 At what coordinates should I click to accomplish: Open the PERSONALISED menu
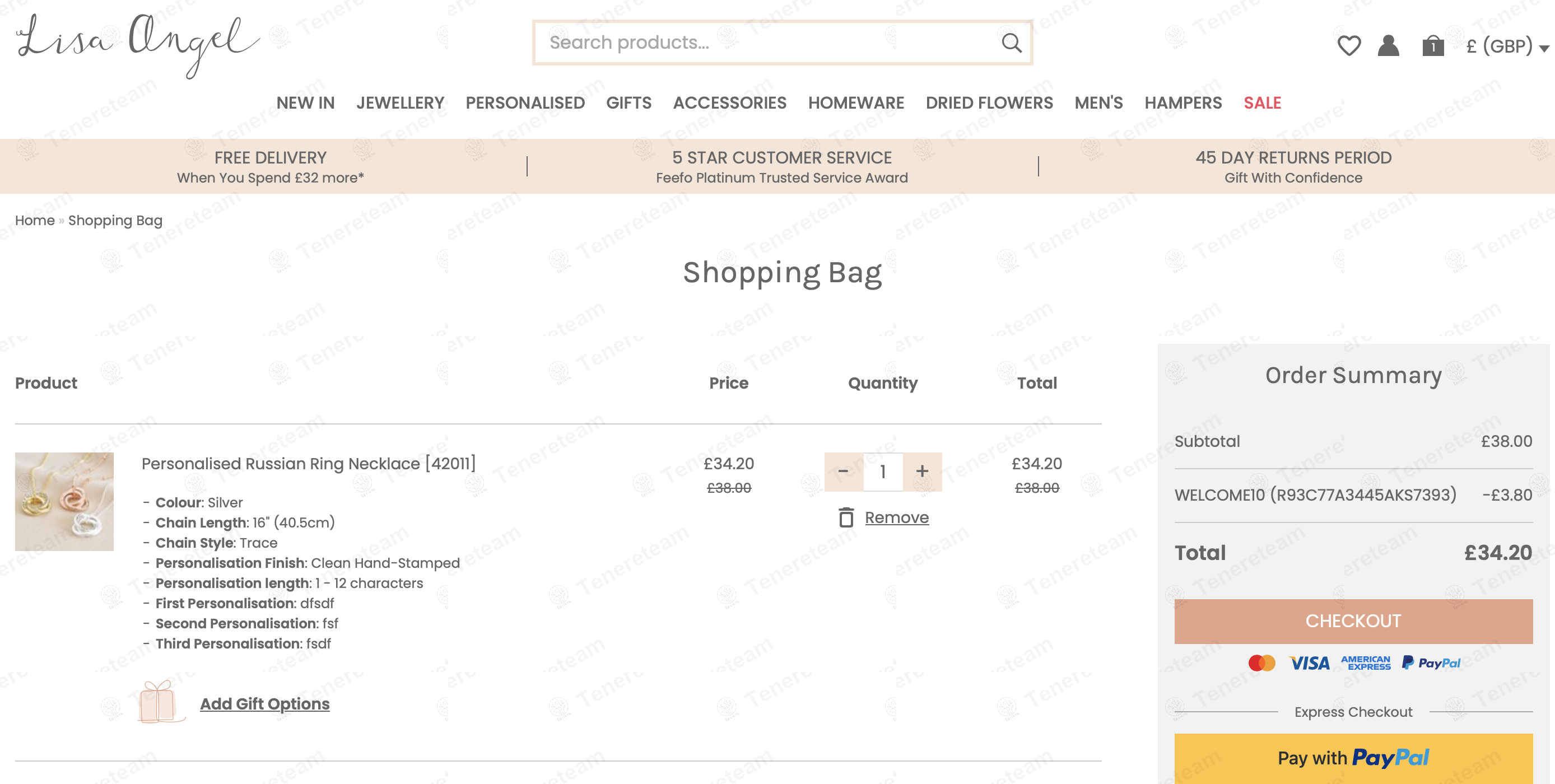coord(525,102)
